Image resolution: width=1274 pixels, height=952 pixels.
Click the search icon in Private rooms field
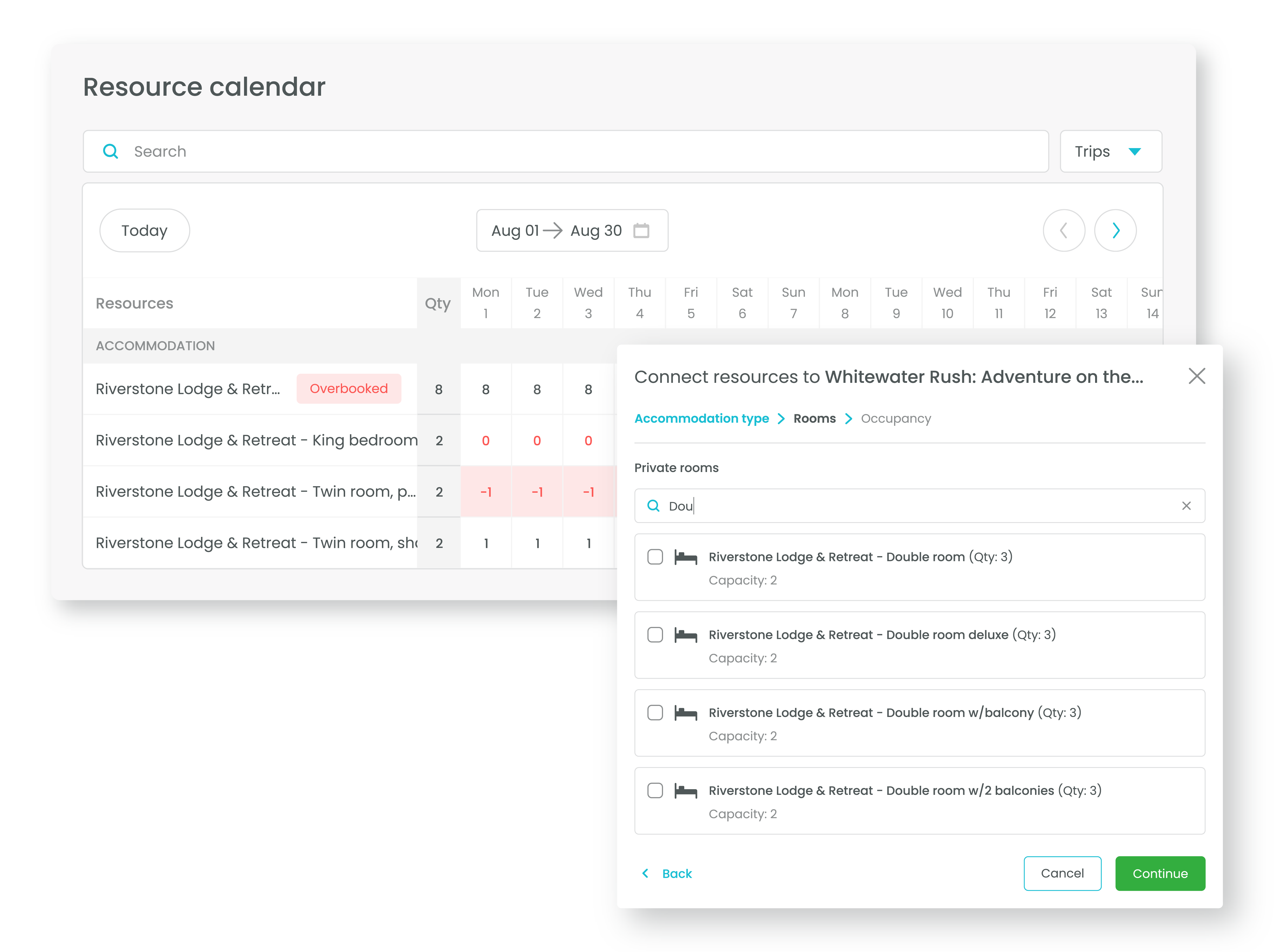pos(653,506)
